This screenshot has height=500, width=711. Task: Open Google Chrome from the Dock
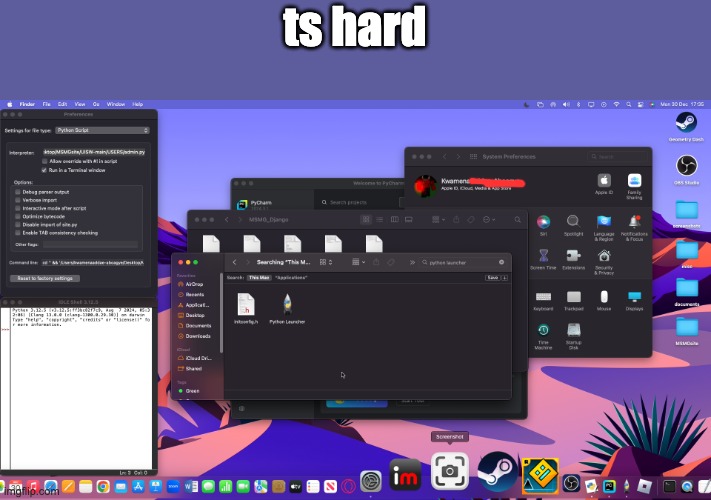point(103,487)
